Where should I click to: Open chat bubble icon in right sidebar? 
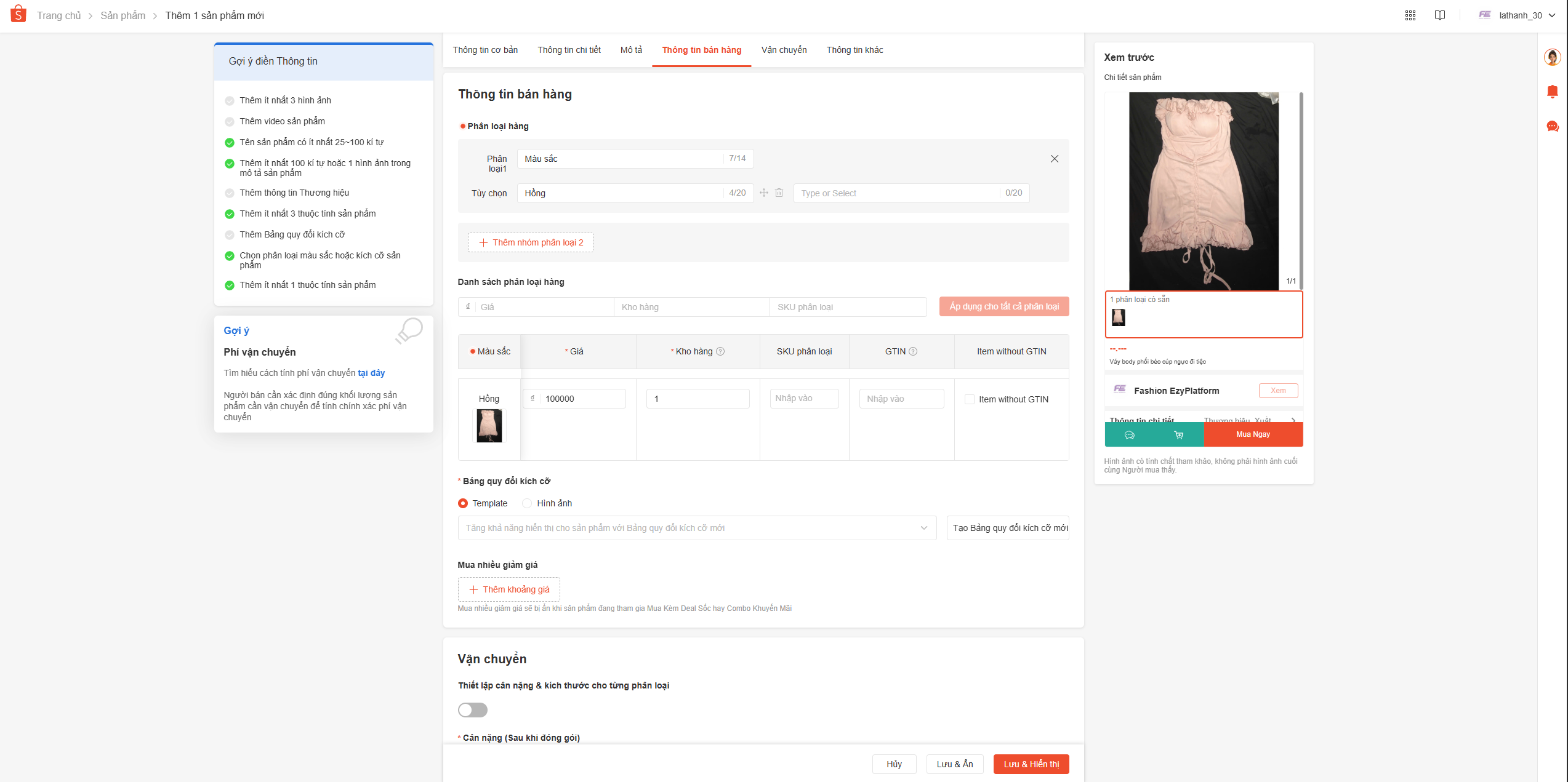tap(1552, 126)
